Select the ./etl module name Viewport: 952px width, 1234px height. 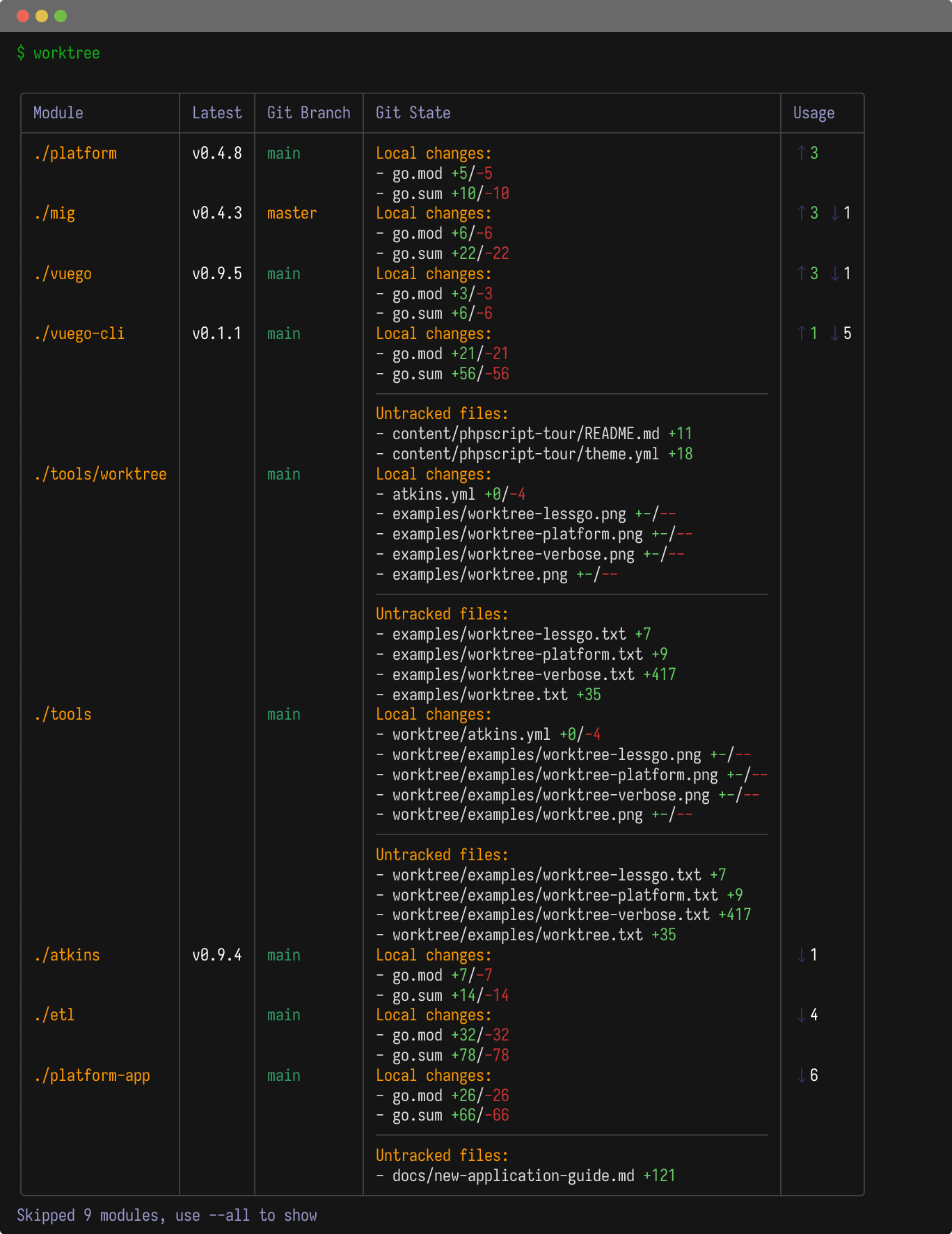(54, 1015)
